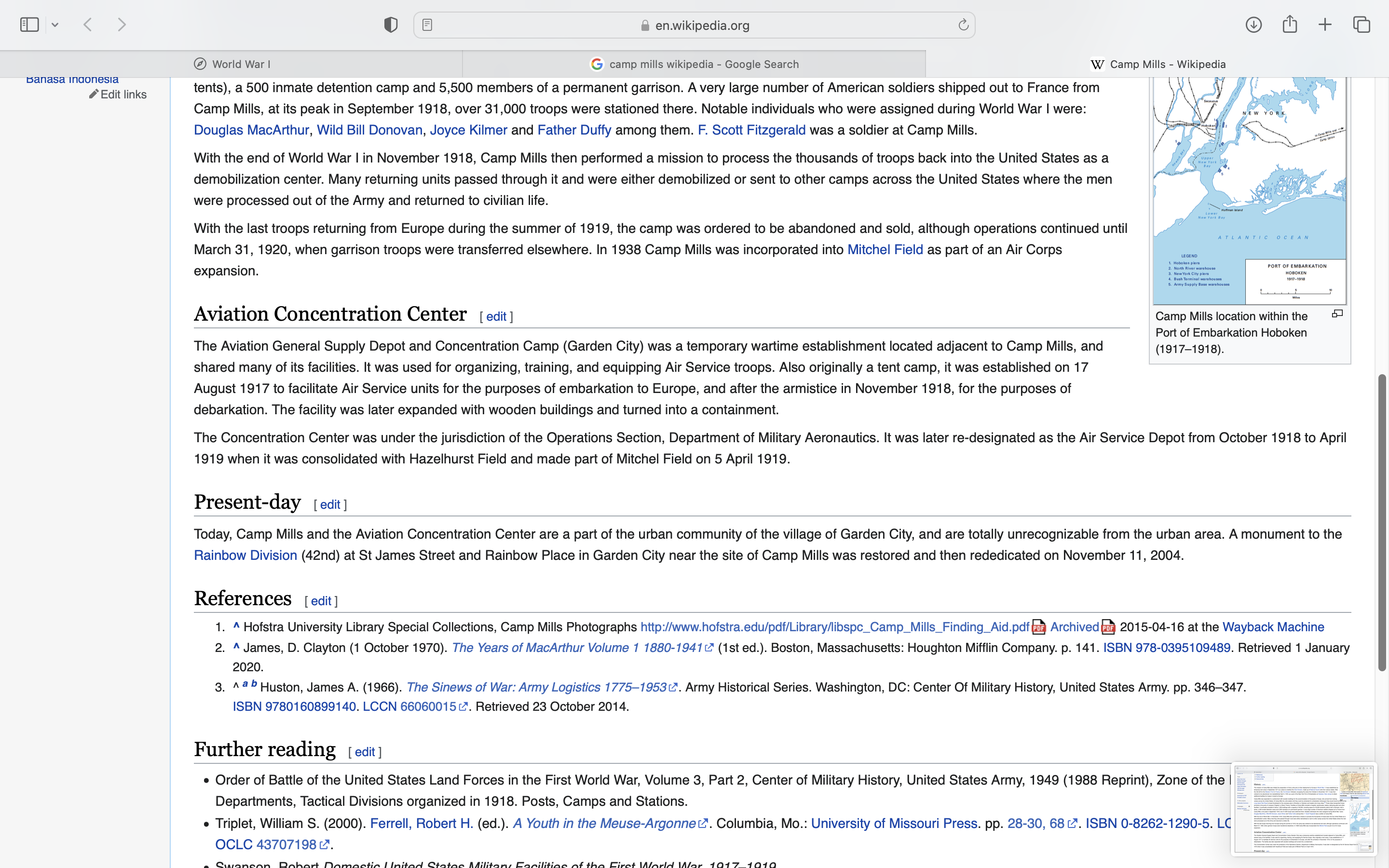The width and height of the screenshot is (1389, 868).
Task: Open the Share menu
Action: [1290, 25]
